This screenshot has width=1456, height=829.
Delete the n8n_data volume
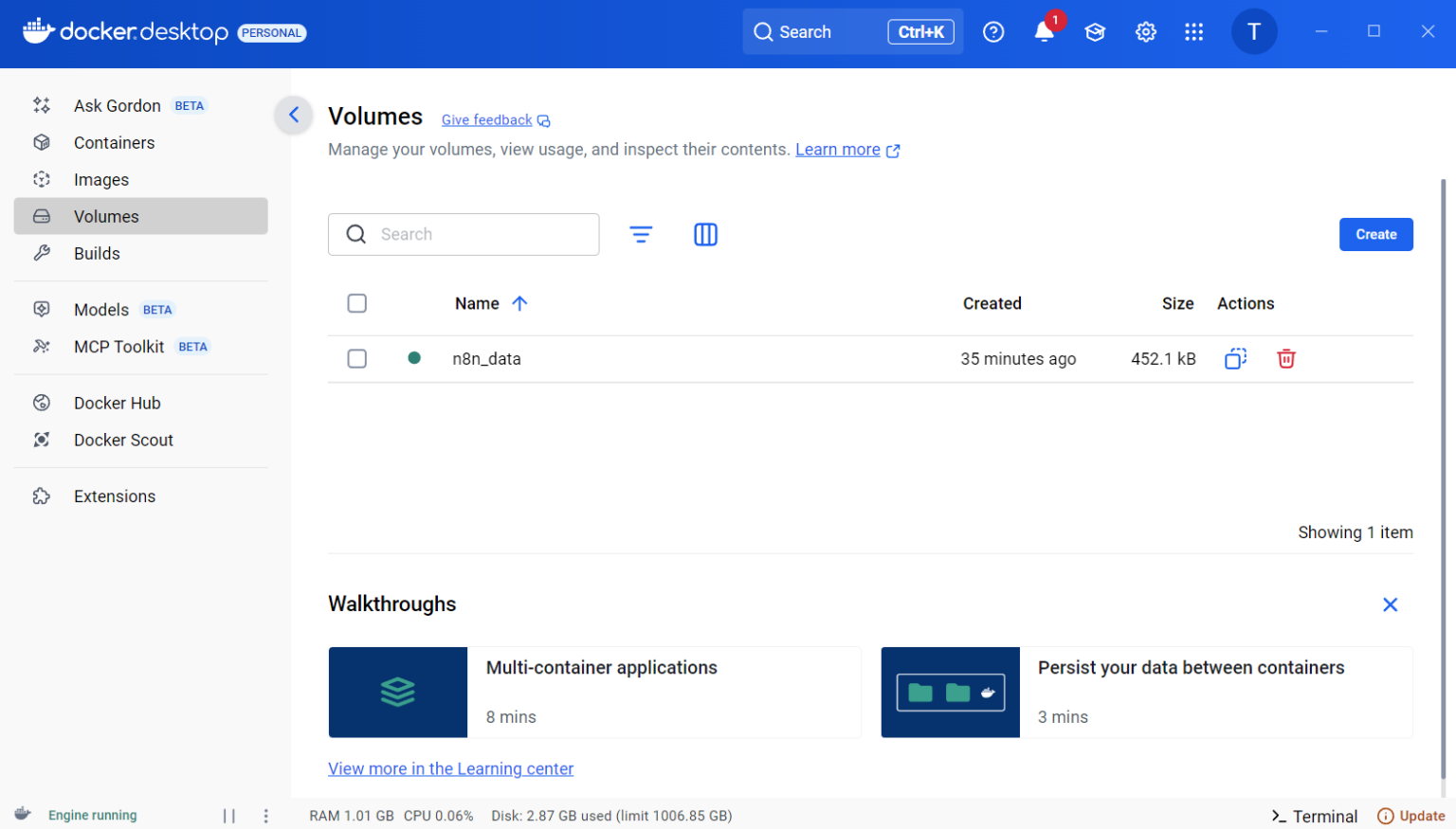pyautogui.click(x=1285, y=358)
